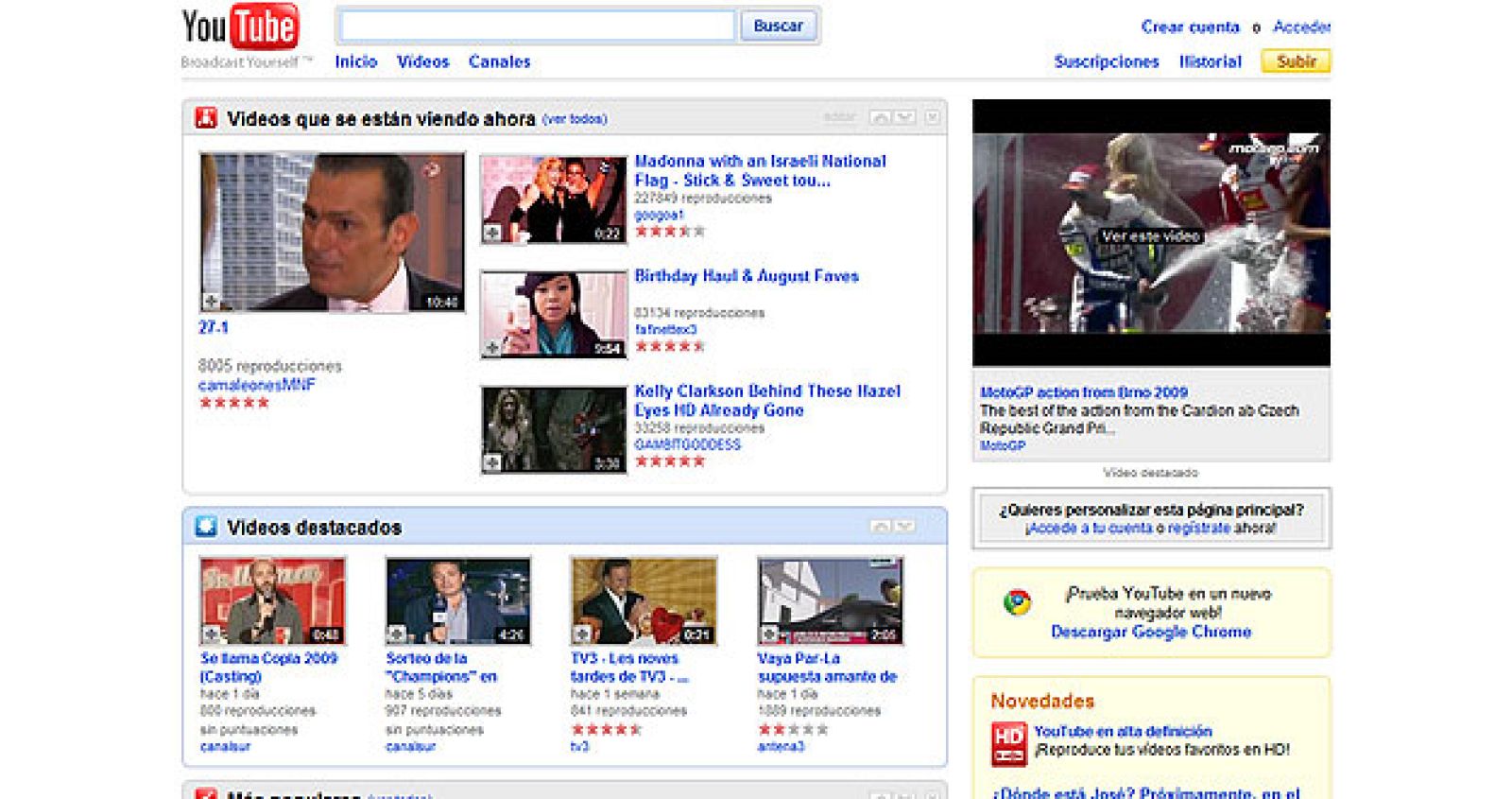
Task: Move 'Videos que se están viendo ahora' module down
Action: click(x=904, y=117)
